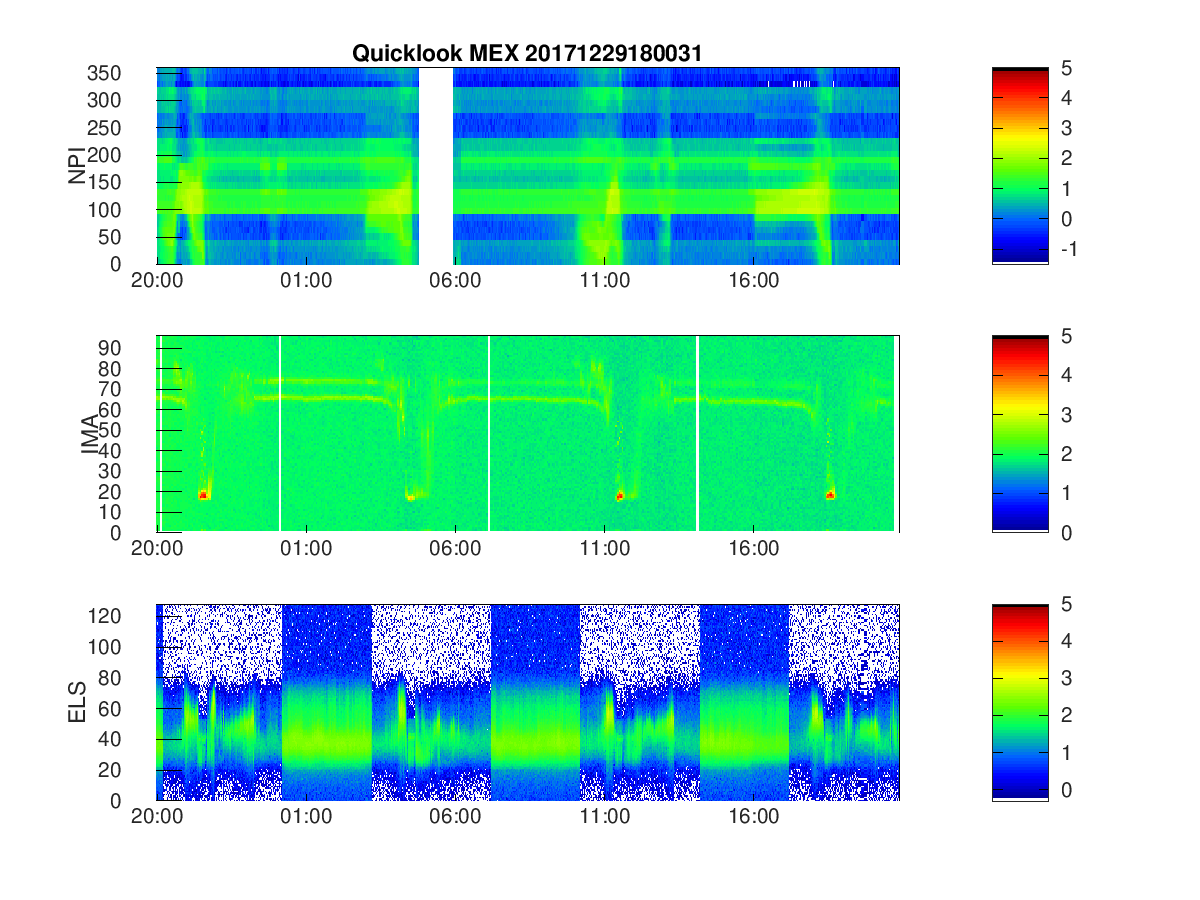Click inside the NPI spectrogram plot
The width and height of the screenshot is (1200, 900).
pyautogui.click(x=528, y=166)
